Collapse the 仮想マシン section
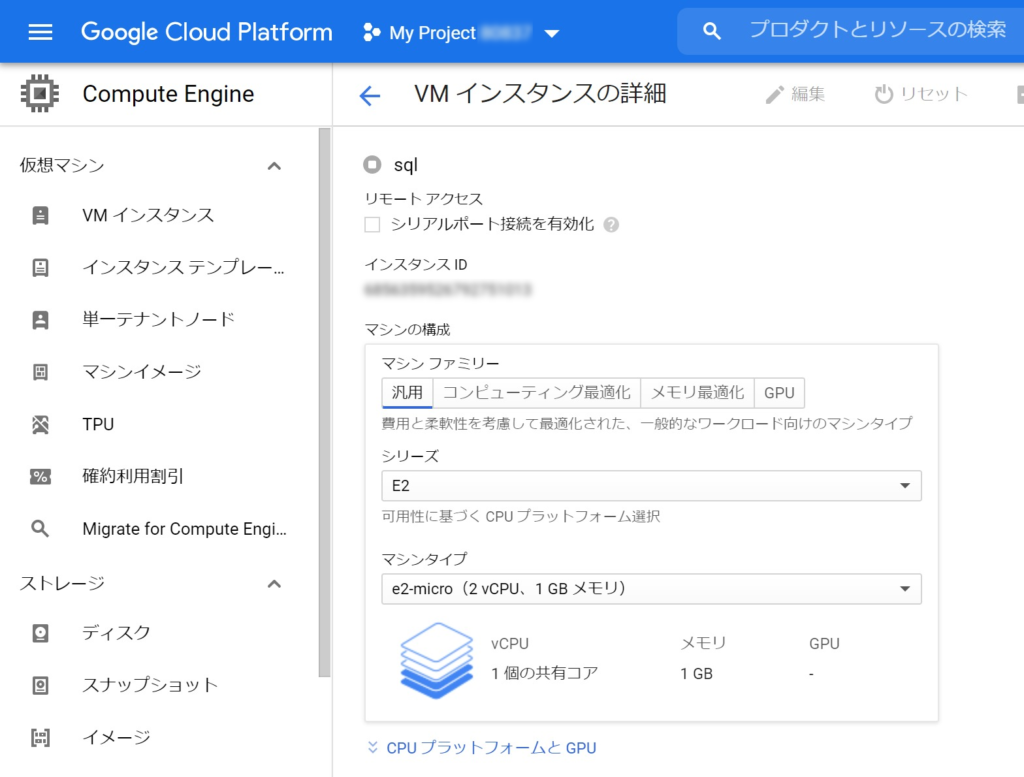 [x=274, y=166]
